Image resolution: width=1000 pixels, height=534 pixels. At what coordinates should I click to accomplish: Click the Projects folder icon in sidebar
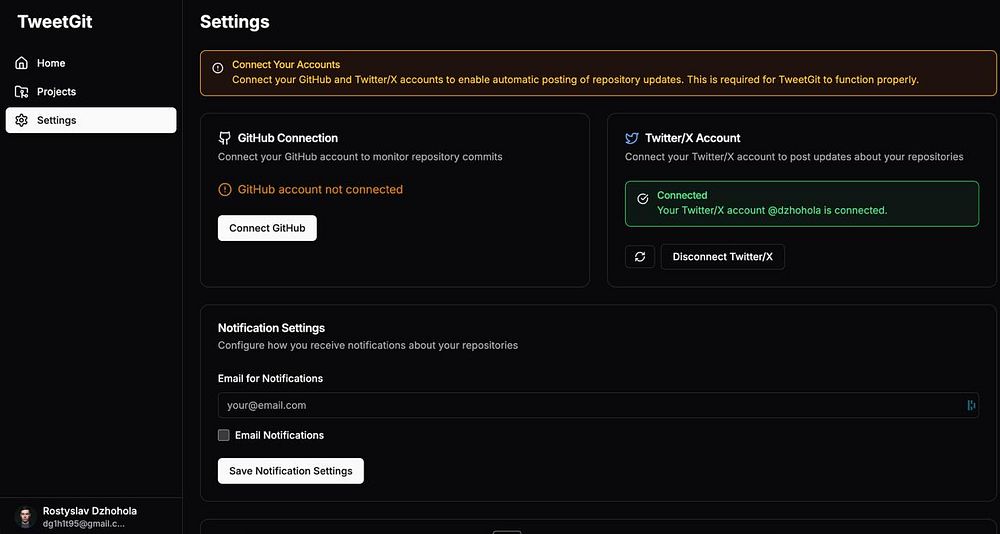tap(22, 92)
